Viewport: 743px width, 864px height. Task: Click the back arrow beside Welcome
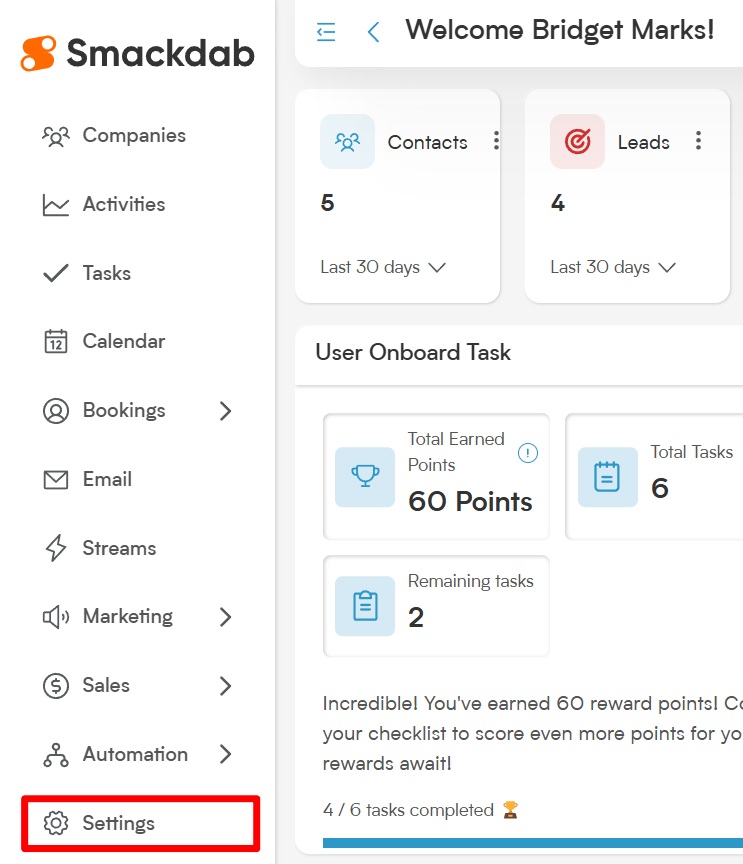[x=373, y=32]
